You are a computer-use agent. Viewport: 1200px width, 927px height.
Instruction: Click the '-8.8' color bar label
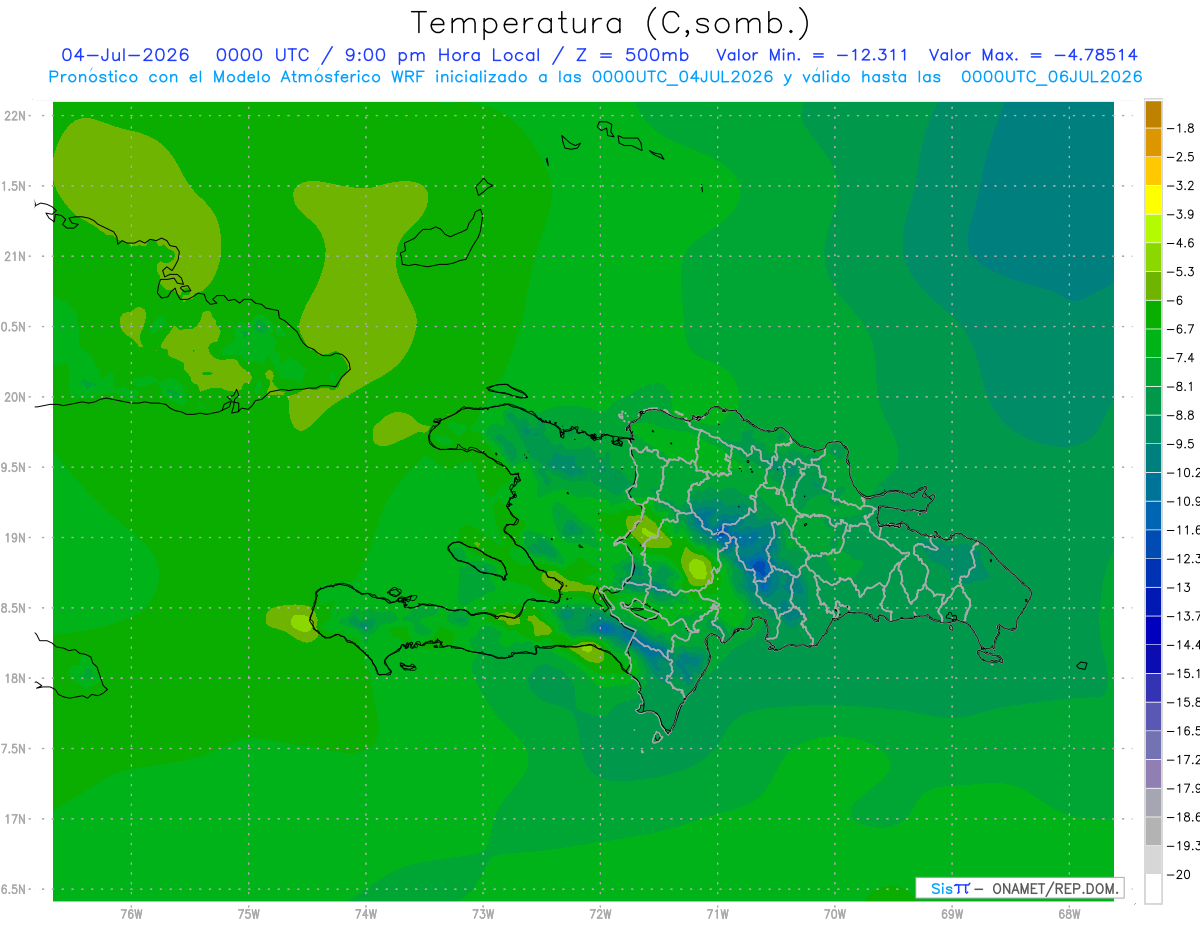point(1181,415)
